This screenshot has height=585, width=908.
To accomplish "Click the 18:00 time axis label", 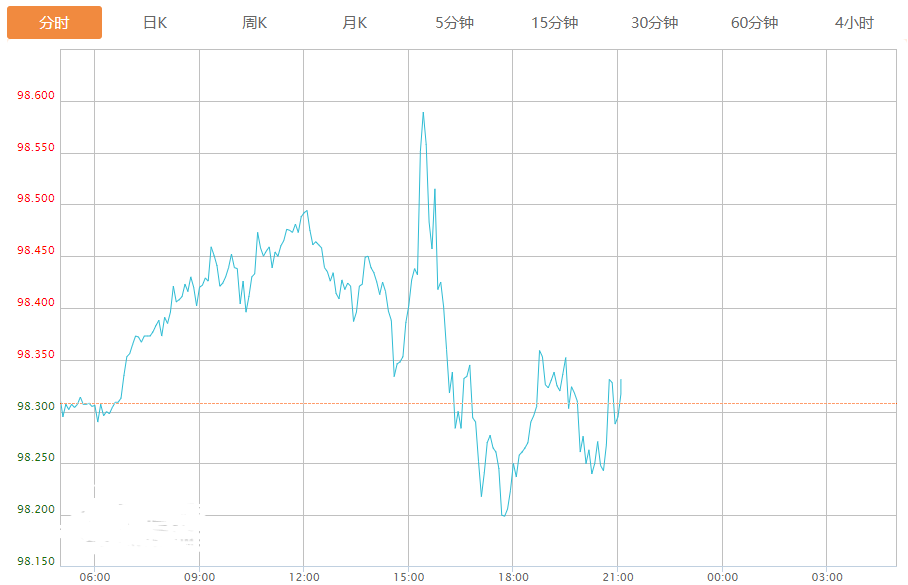I will pos(513,577).
